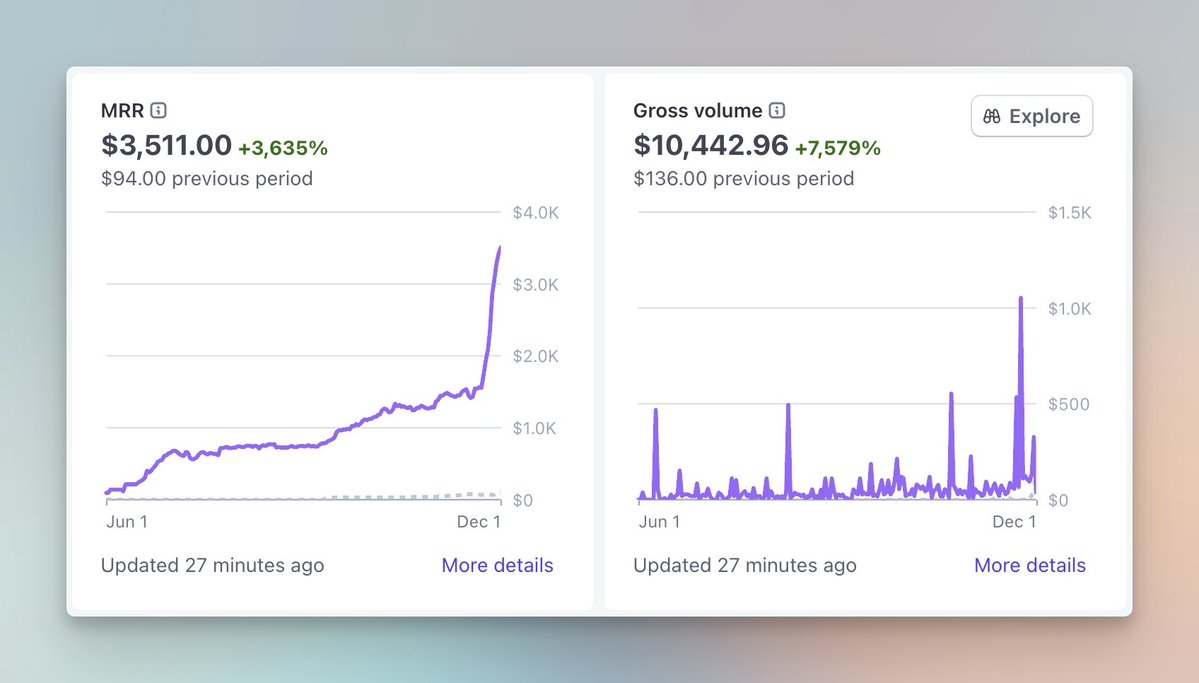Open More details for the MRR card
This screenshot has height=683, width=1199.
[x=497, y=565]
